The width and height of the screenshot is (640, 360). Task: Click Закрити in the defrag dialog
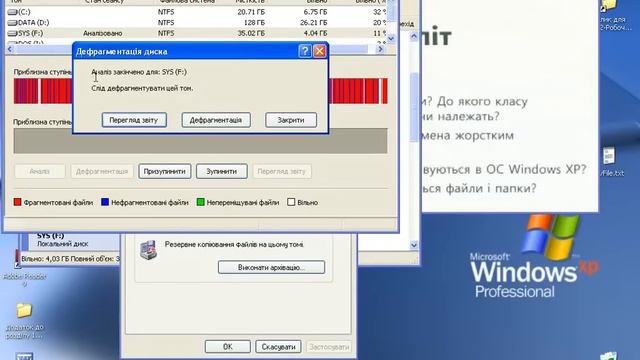(x=291, y=120)
